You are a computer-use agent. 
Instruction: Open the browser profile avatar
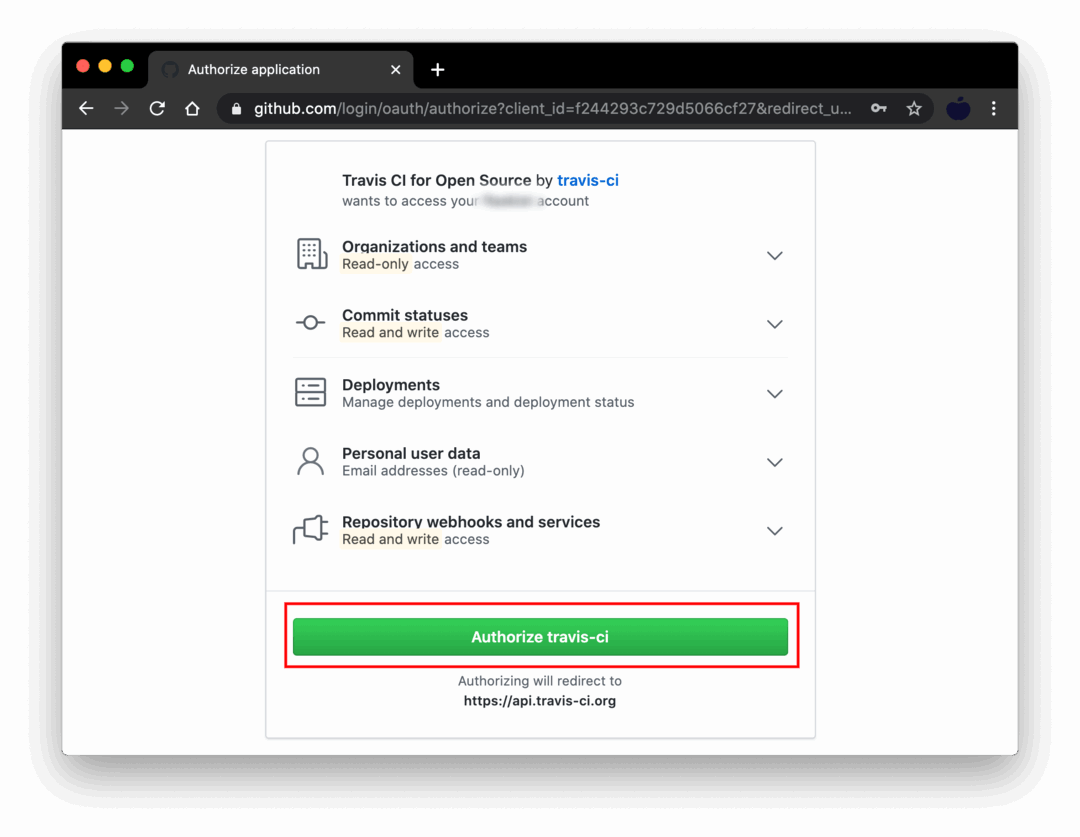(x=957, y=108)
